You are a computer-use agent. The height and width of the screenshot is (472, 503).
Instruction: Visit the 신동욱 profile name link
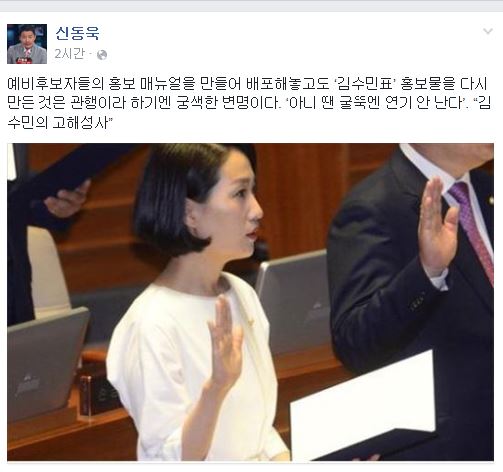pos(77,33)
